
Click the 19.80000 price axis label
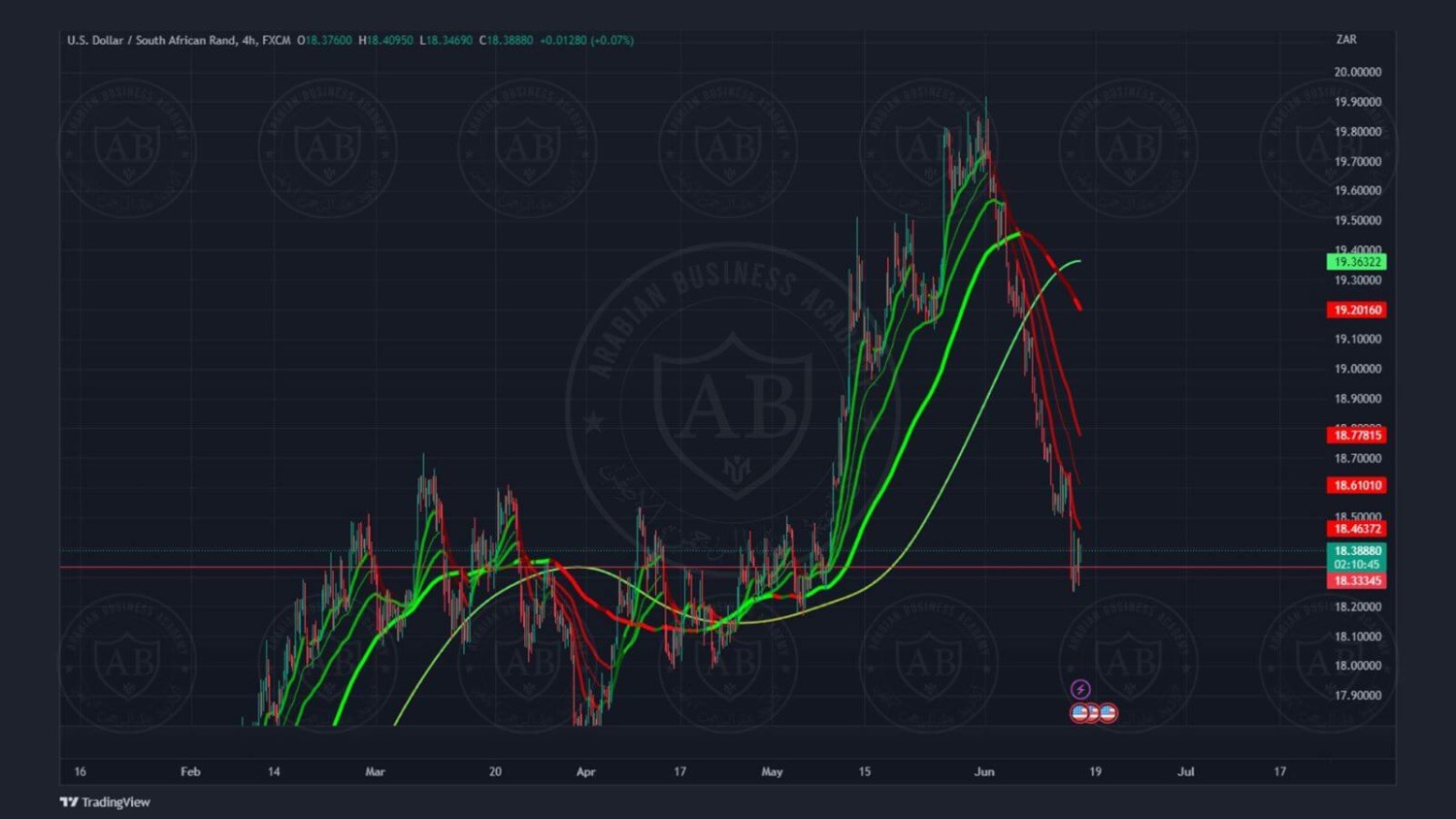(1358, 132)
